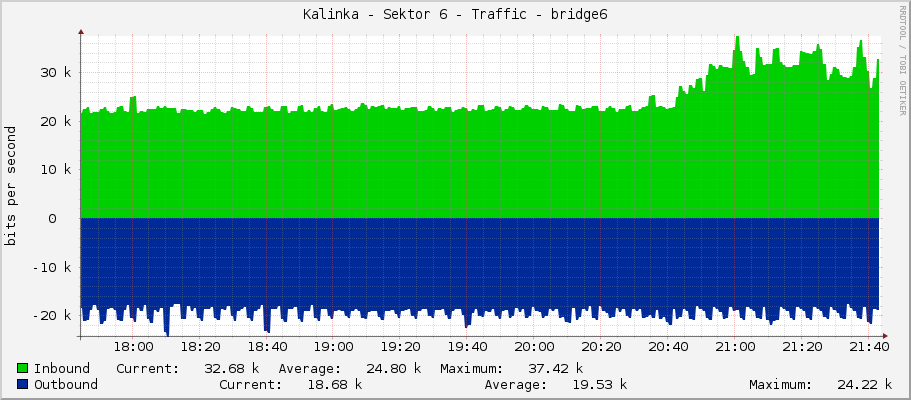Click the Outbound maximum value '24.22 k'
This screenshot has width=911, height=400.
click(x=865, y=384)
